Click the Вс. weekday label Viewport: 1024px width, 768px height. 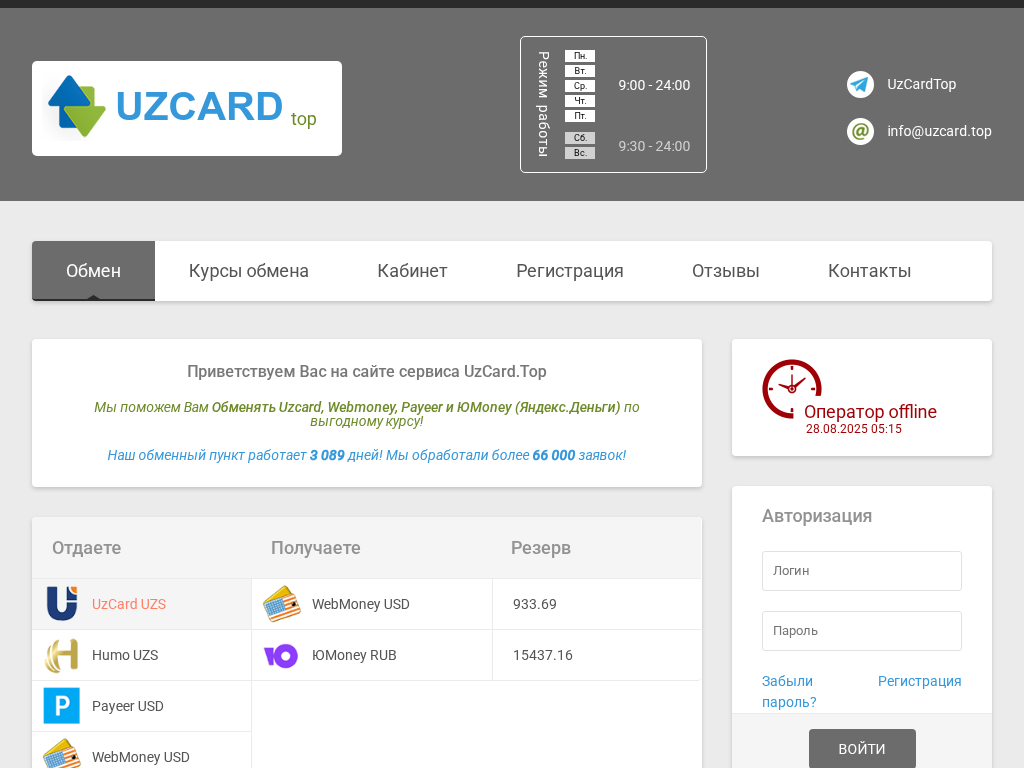580,153
